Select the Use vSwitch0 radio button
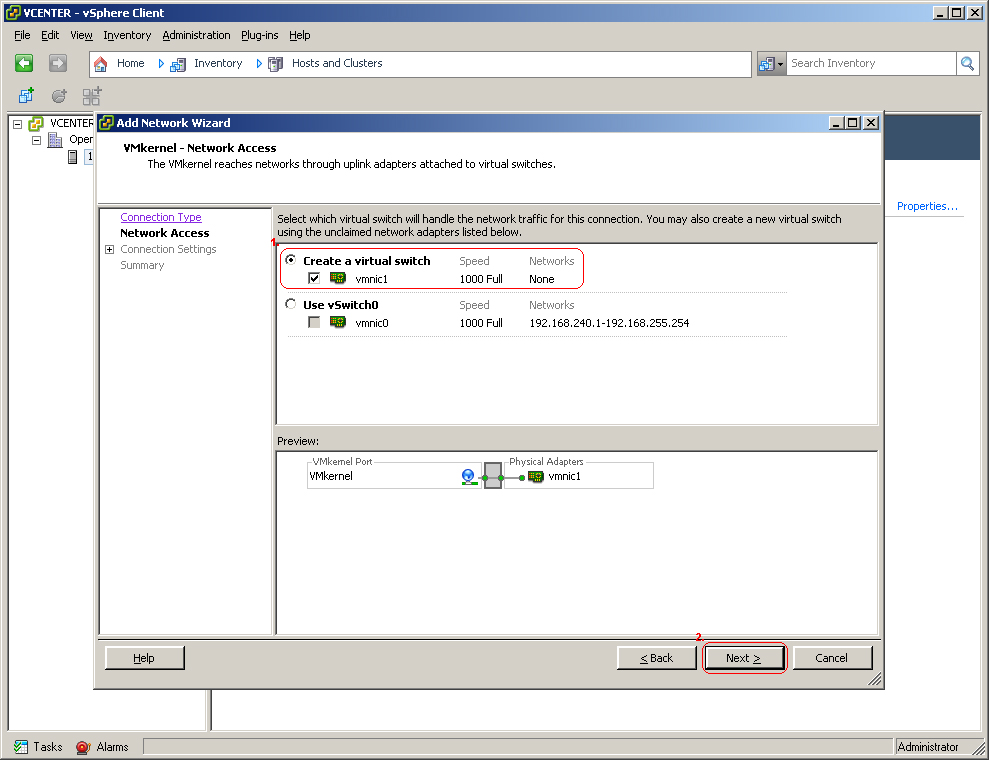 tap(291, 304)
